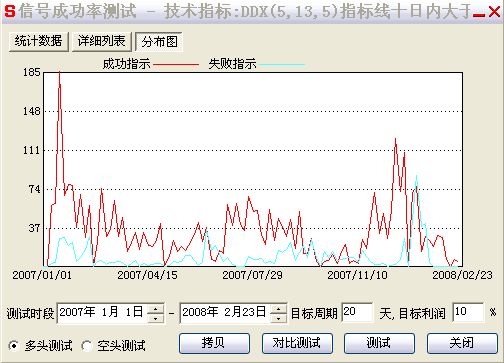Click the end date field 2008年2月23日
504x363 pixels.
(225, 313)
